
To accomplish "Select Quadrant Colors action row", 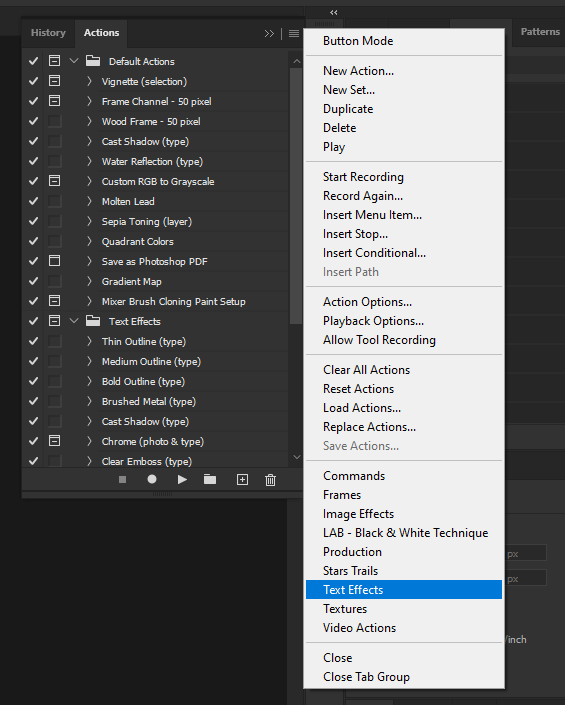I will pyautogui.click(x=138, y=241).
